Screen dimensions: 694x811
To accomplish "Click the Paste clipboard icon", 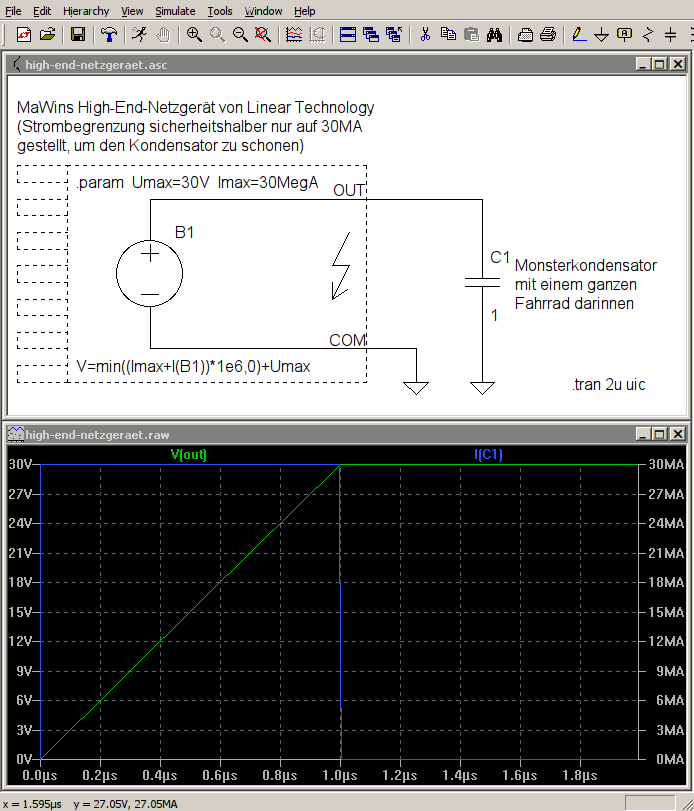I will (x=471, y=35).
